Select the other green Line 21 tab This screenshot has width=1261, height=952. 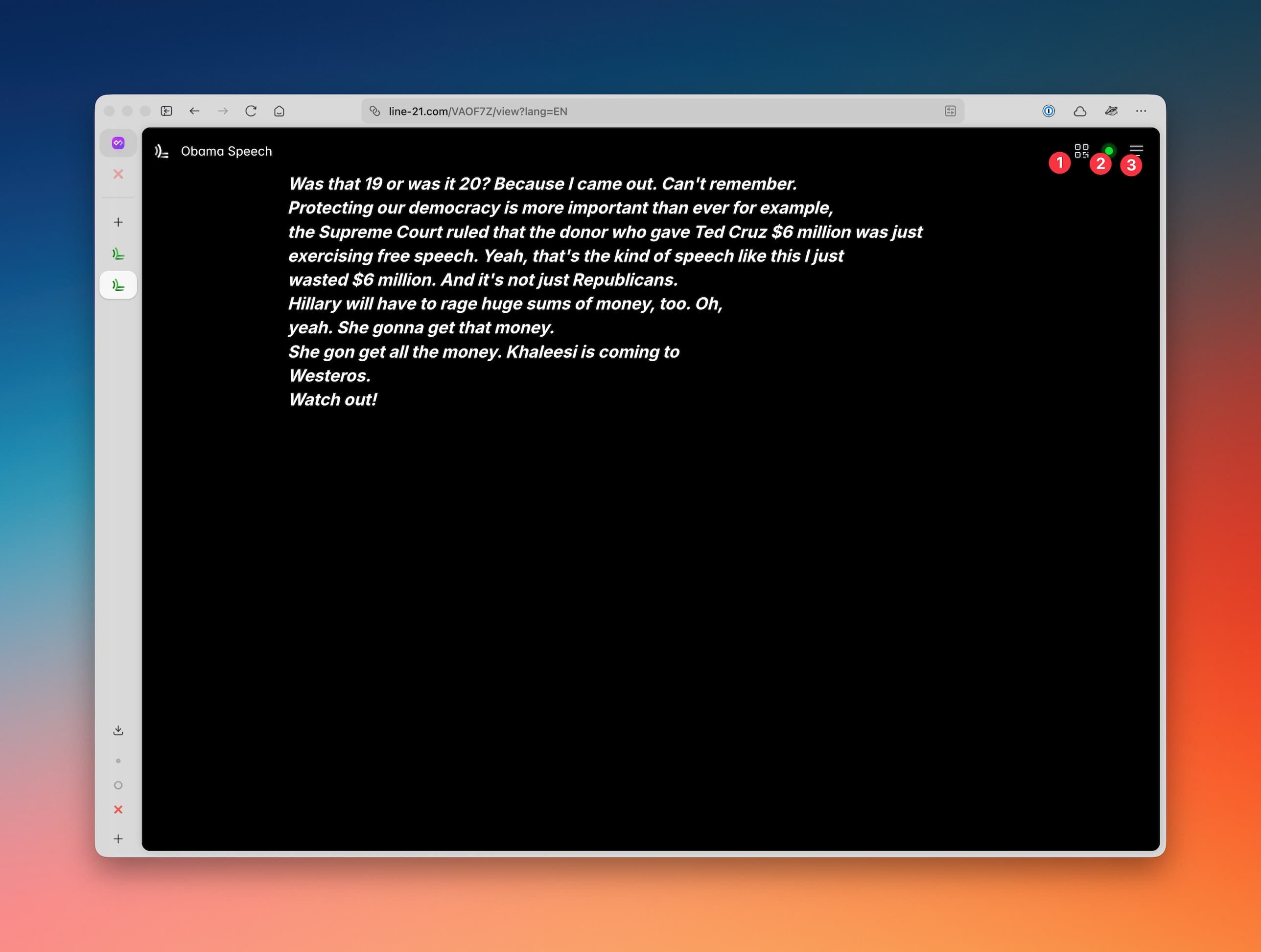coord(118,254)
